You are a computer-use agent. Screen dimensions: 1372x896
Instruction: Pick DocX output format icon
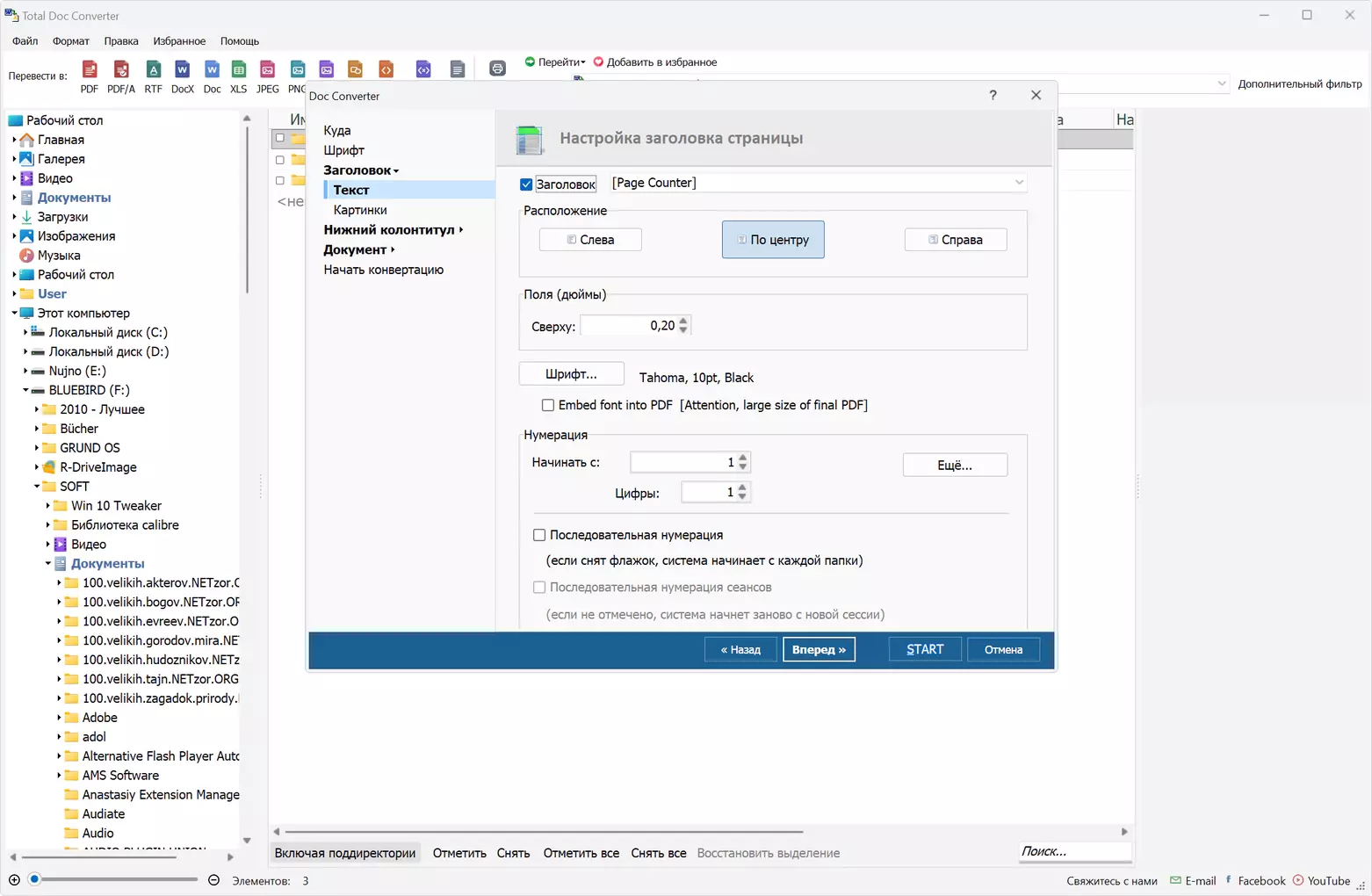182,69
